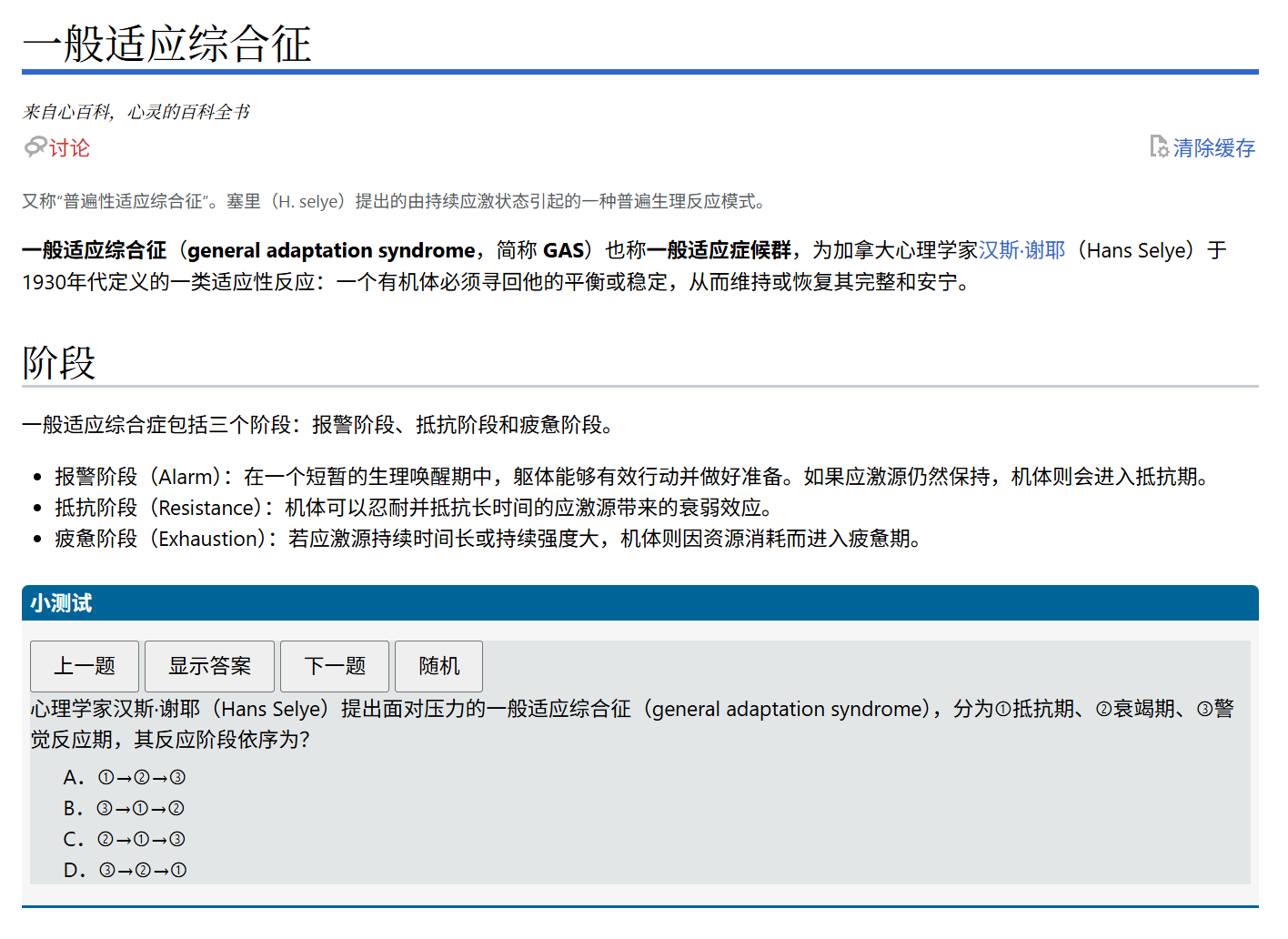Select answer option A in the quiz

click(123, 777)
